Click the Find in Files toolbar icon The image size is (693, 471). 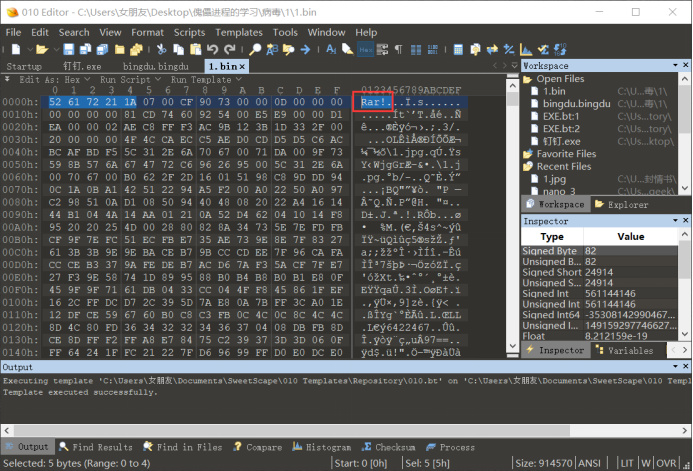(289, 49)
